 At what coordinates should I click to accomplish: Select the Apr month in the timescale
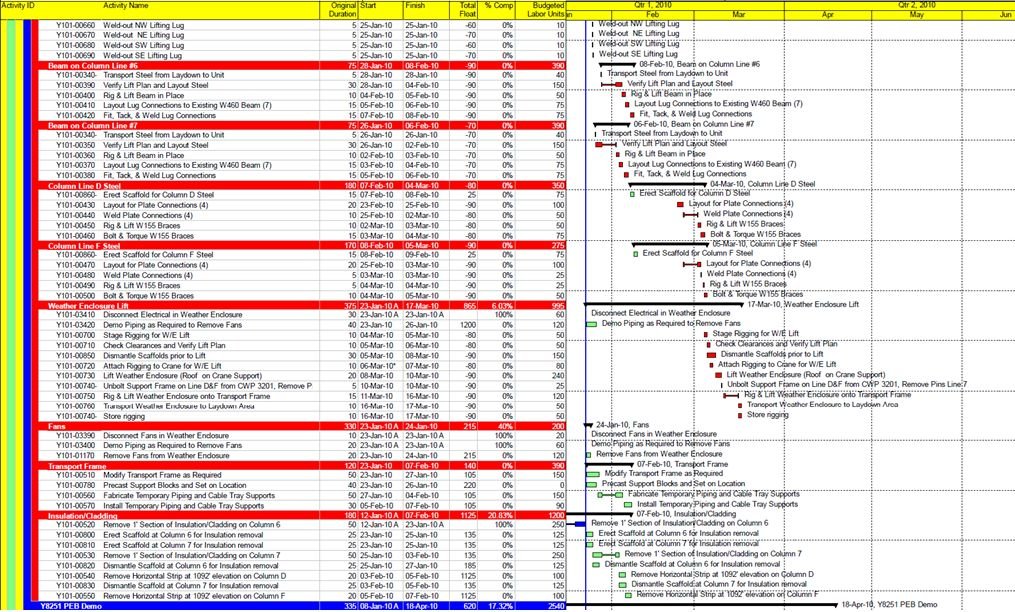click(x=827, y=14)
